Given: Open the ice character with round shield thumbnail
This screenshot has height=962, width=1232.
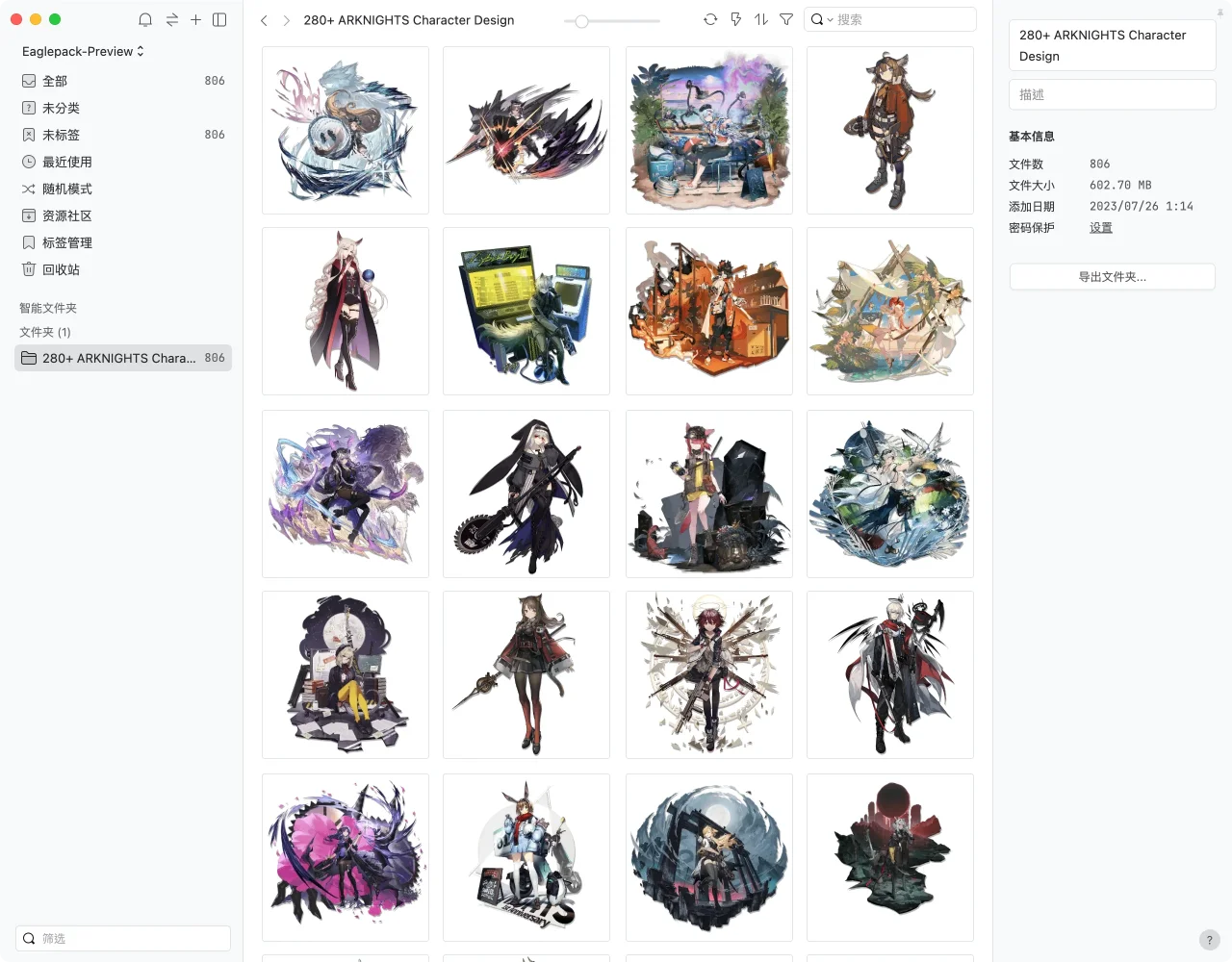Looking at the screenshot, I should click(x=346, y=131).
